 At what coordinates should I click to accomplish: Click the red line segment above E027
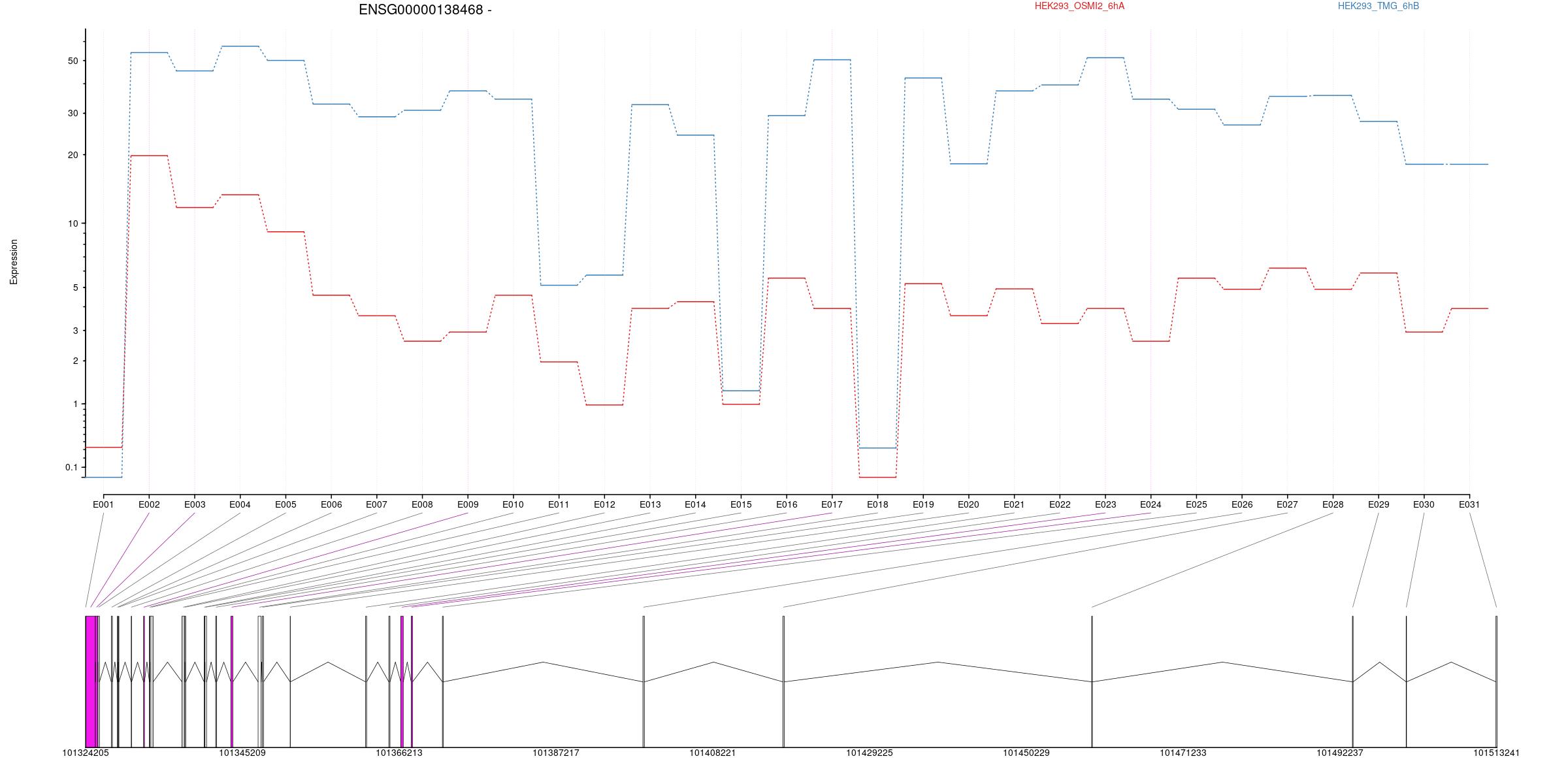(1287, 268)
